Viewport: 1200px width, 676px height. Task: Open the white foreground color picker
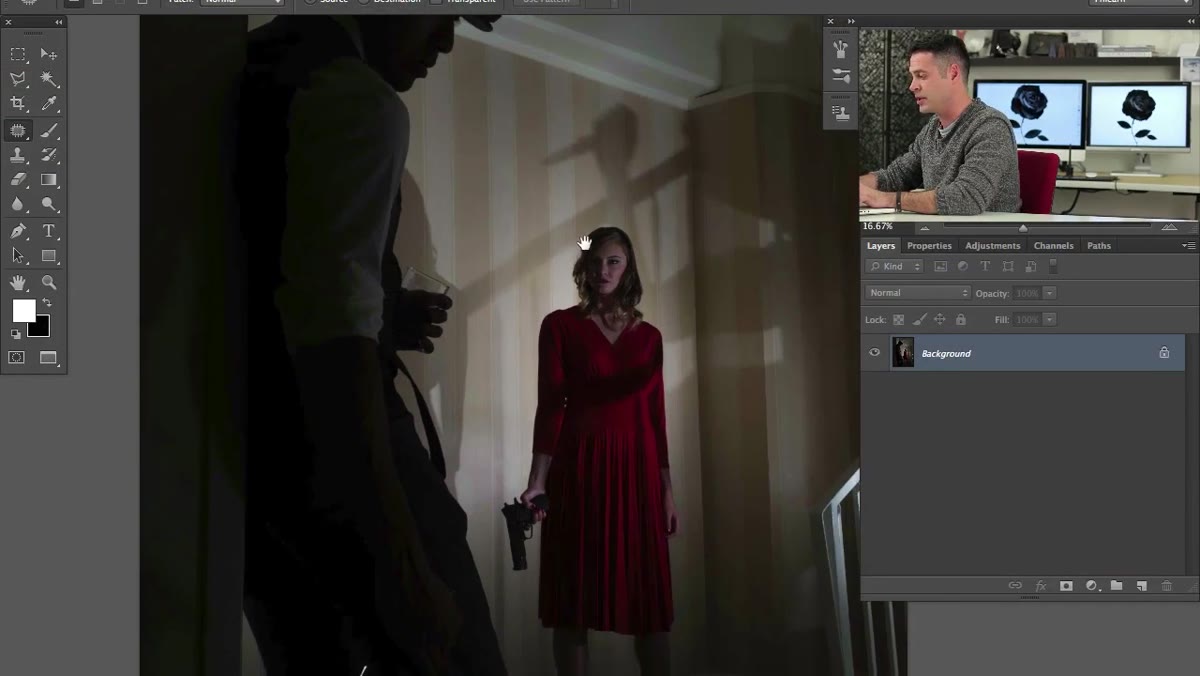click(23, 310)
